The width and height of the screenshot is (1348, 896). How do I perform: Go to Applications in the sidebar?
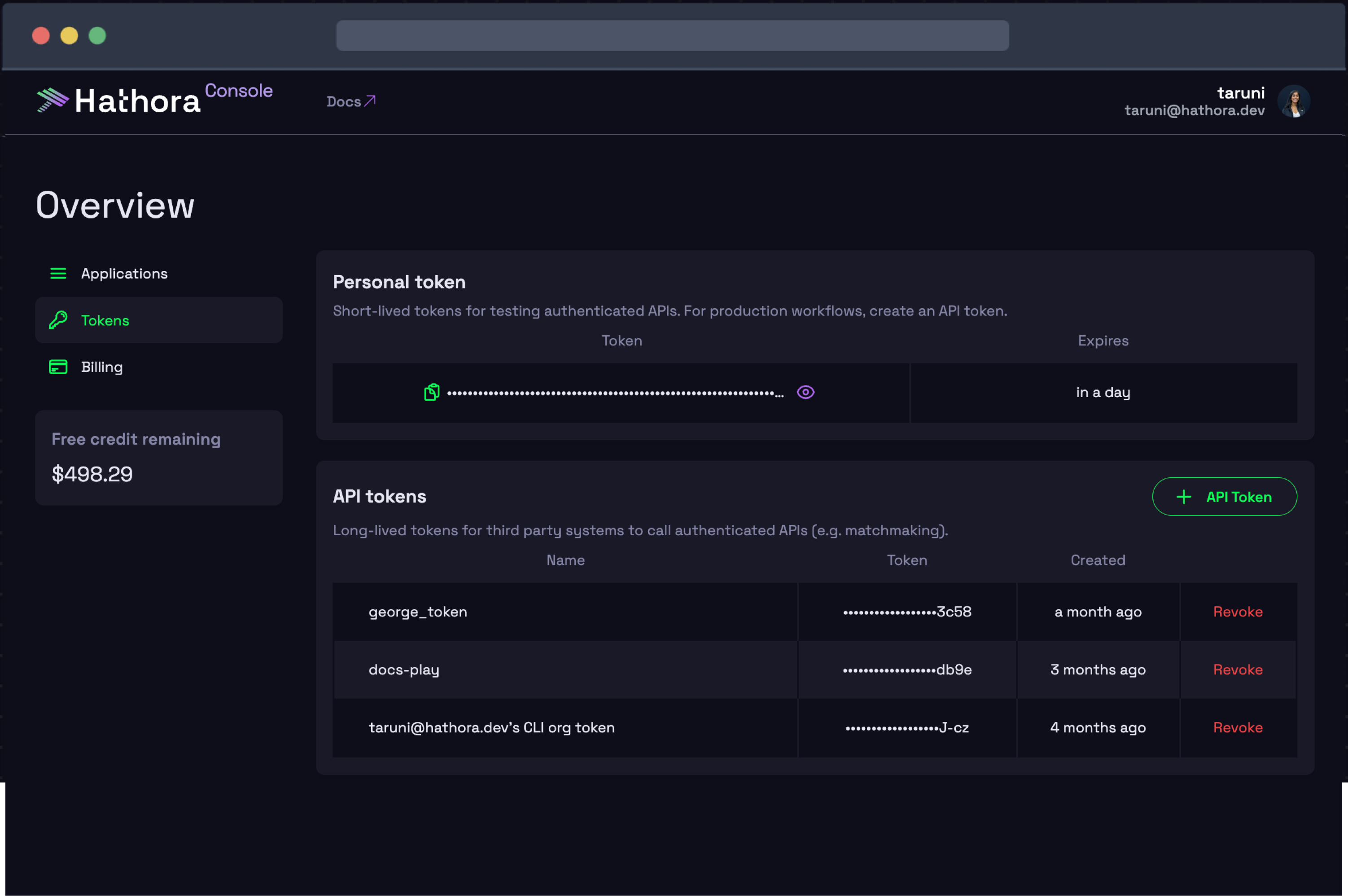159,274
